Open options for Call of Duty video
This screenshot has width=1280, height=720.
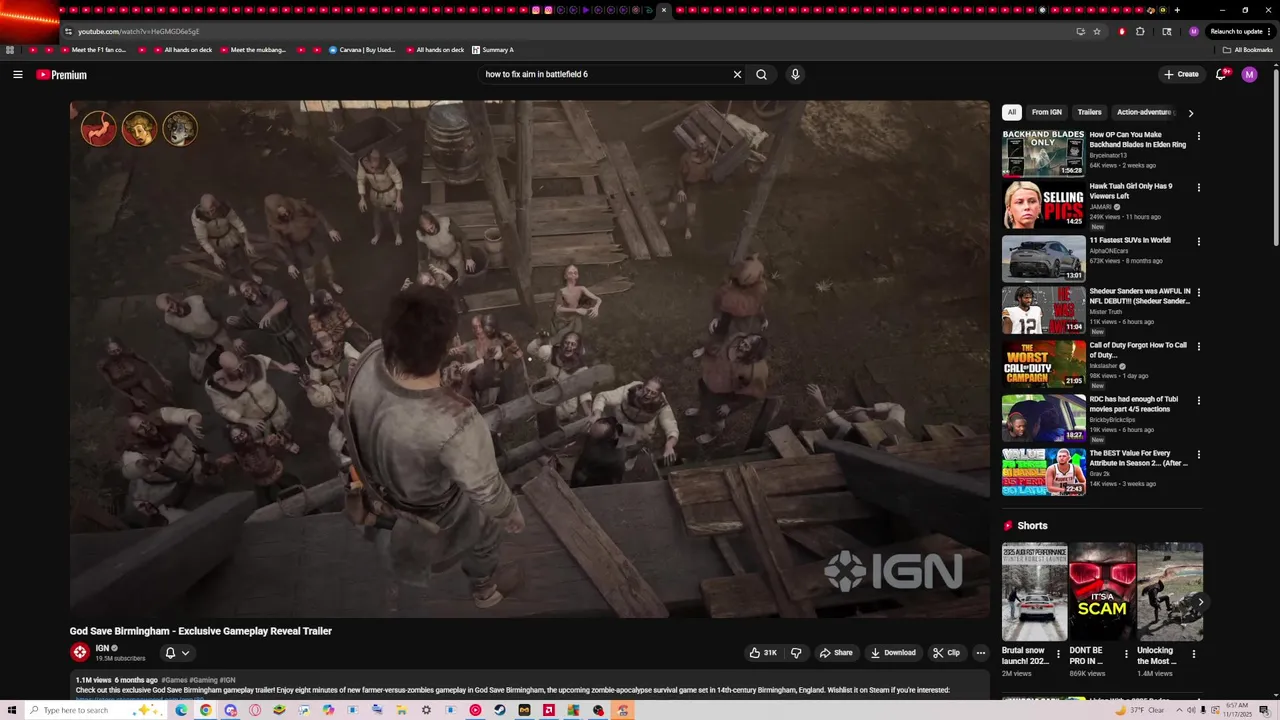point(1199,346)
